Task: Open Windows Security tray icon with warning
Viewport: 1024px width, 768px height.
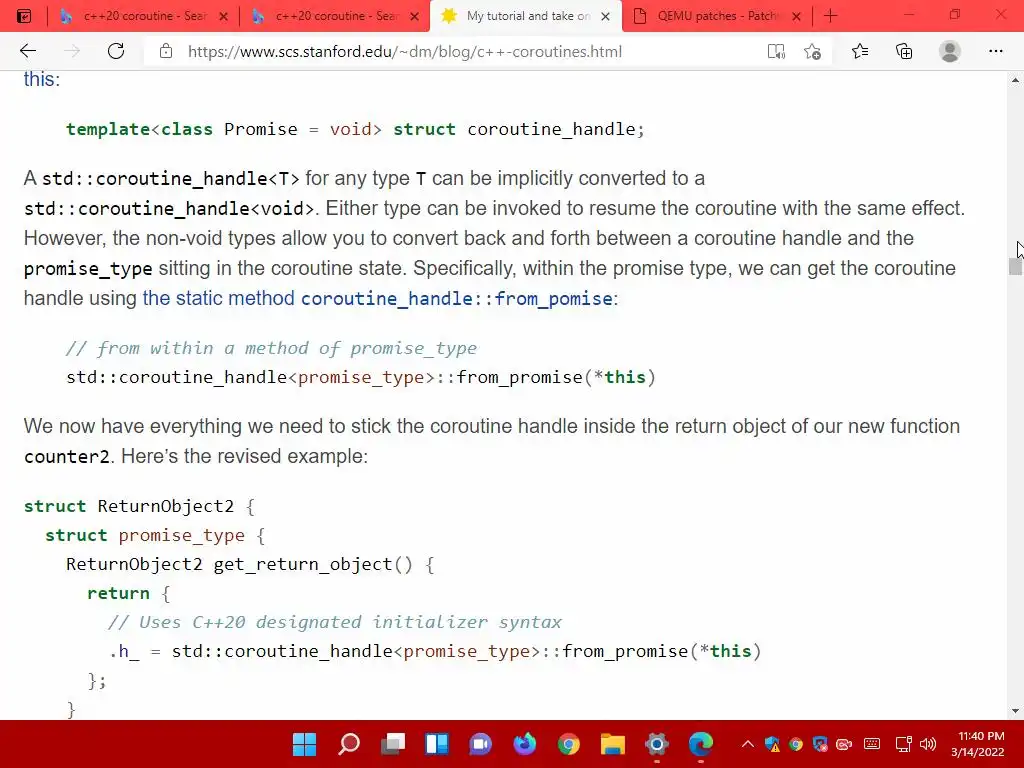Action: (x=772, y=744)
